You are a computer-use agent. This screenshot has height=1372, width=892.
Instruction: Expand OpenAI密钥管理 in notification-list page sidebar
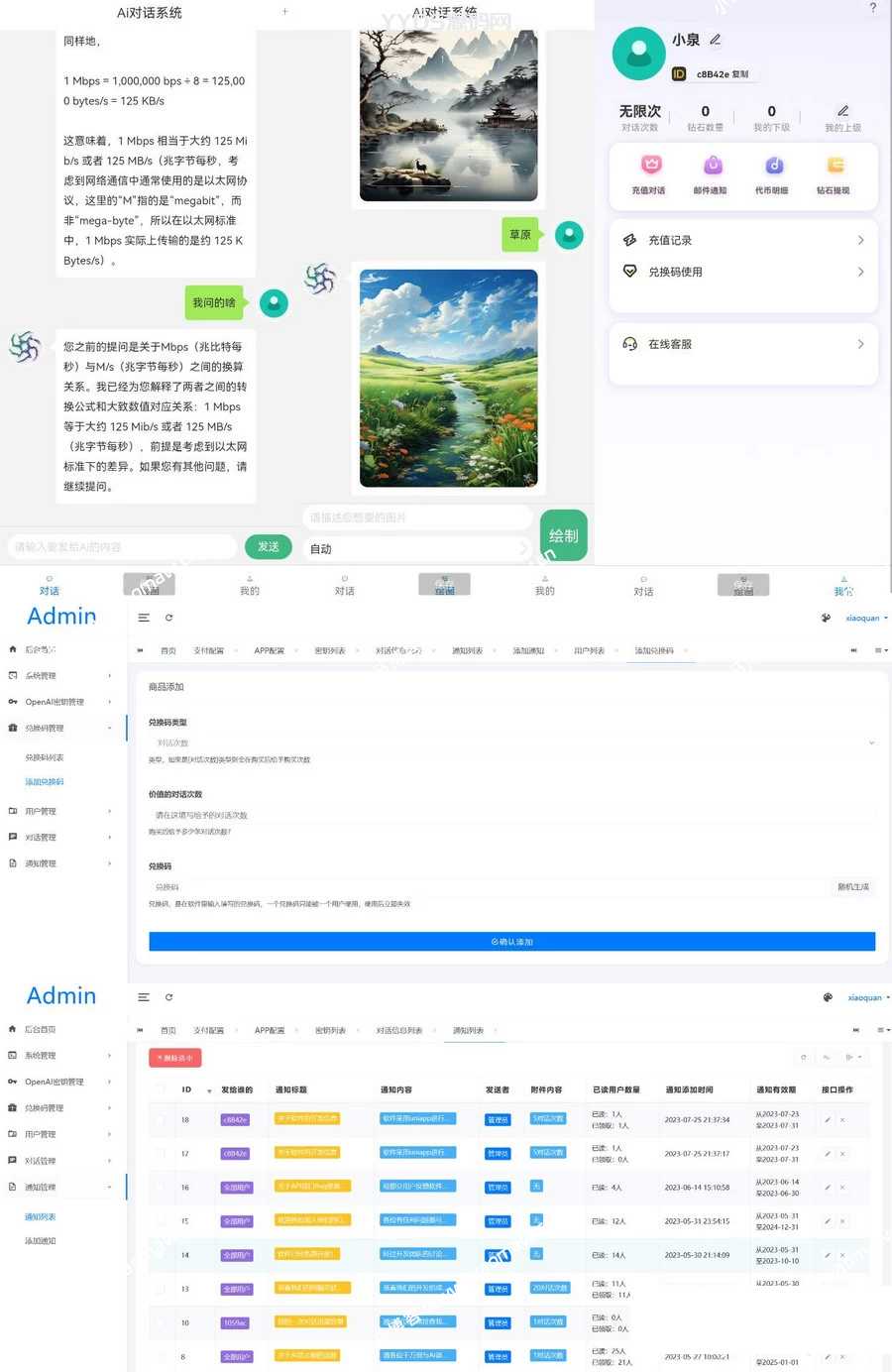click(62, 1082)
